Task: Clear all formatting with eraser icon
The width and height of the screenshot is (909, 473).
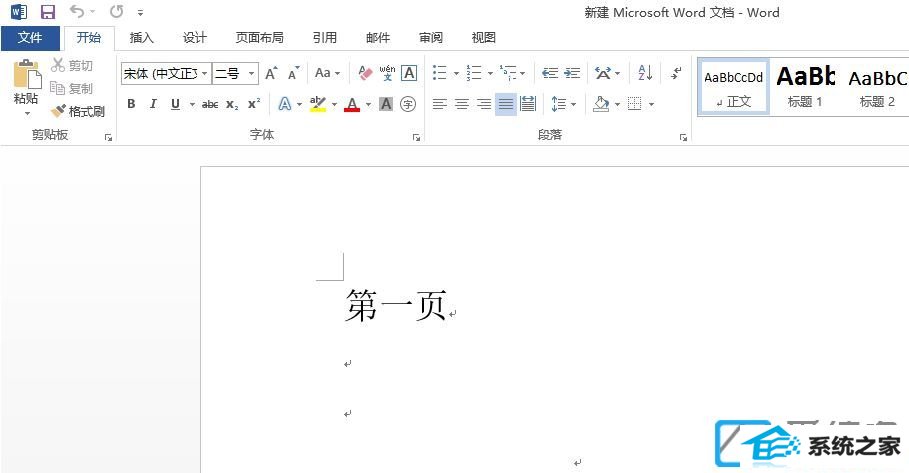Action: pos(365,73)
